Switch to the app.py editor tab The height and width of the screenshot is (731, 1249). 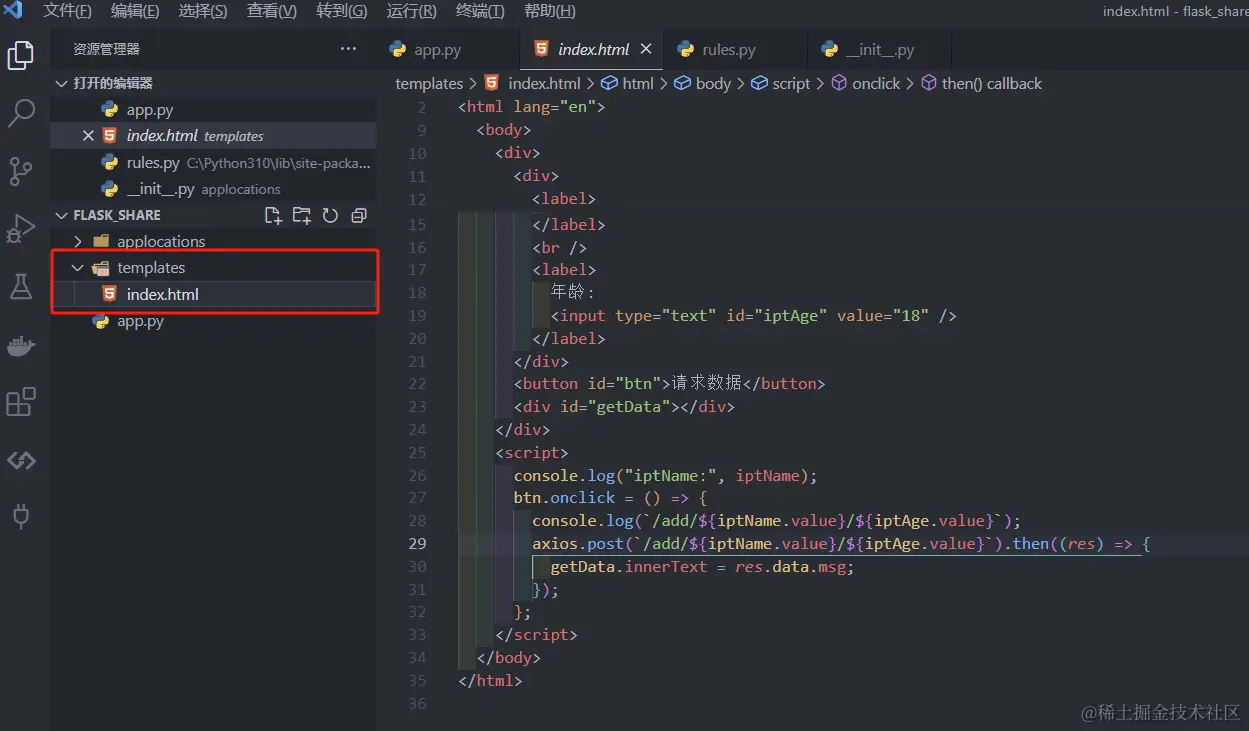(448, 49)
